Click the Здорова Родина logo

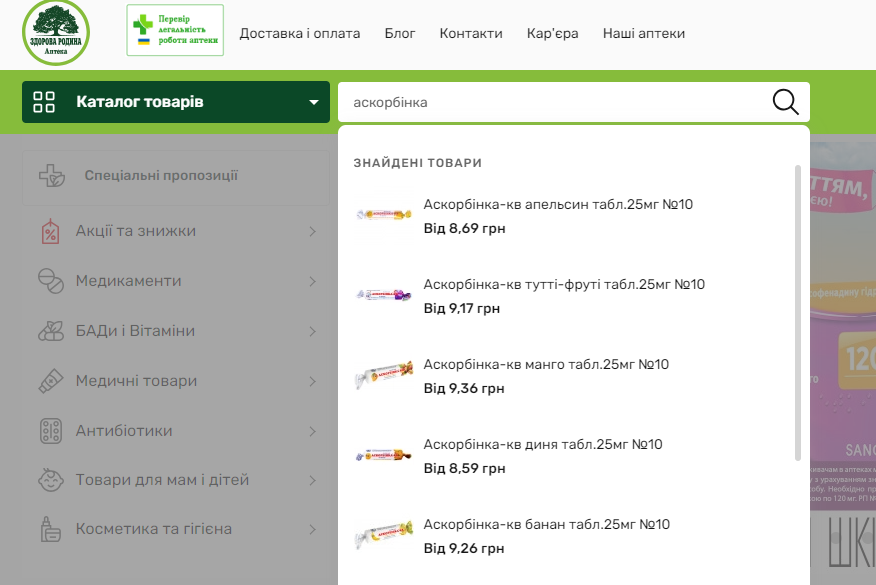coord(55,33)
